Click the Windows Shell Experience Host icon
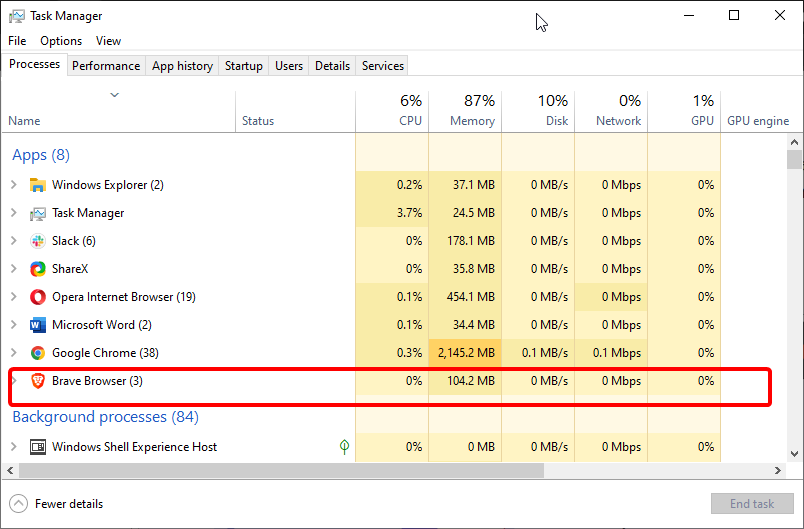The height and width of the screenshot is (529, 804). point(37,447)
